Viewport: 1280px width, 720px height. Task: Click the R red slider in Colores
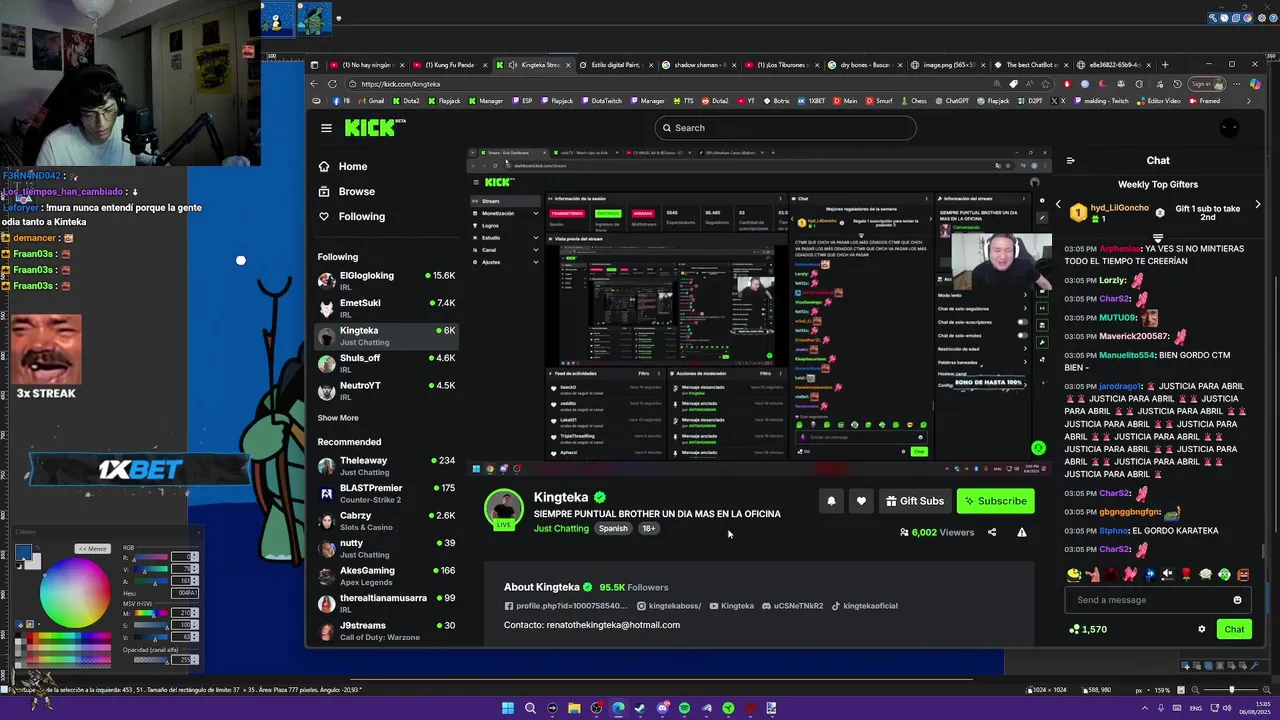(x=151, y=557)
